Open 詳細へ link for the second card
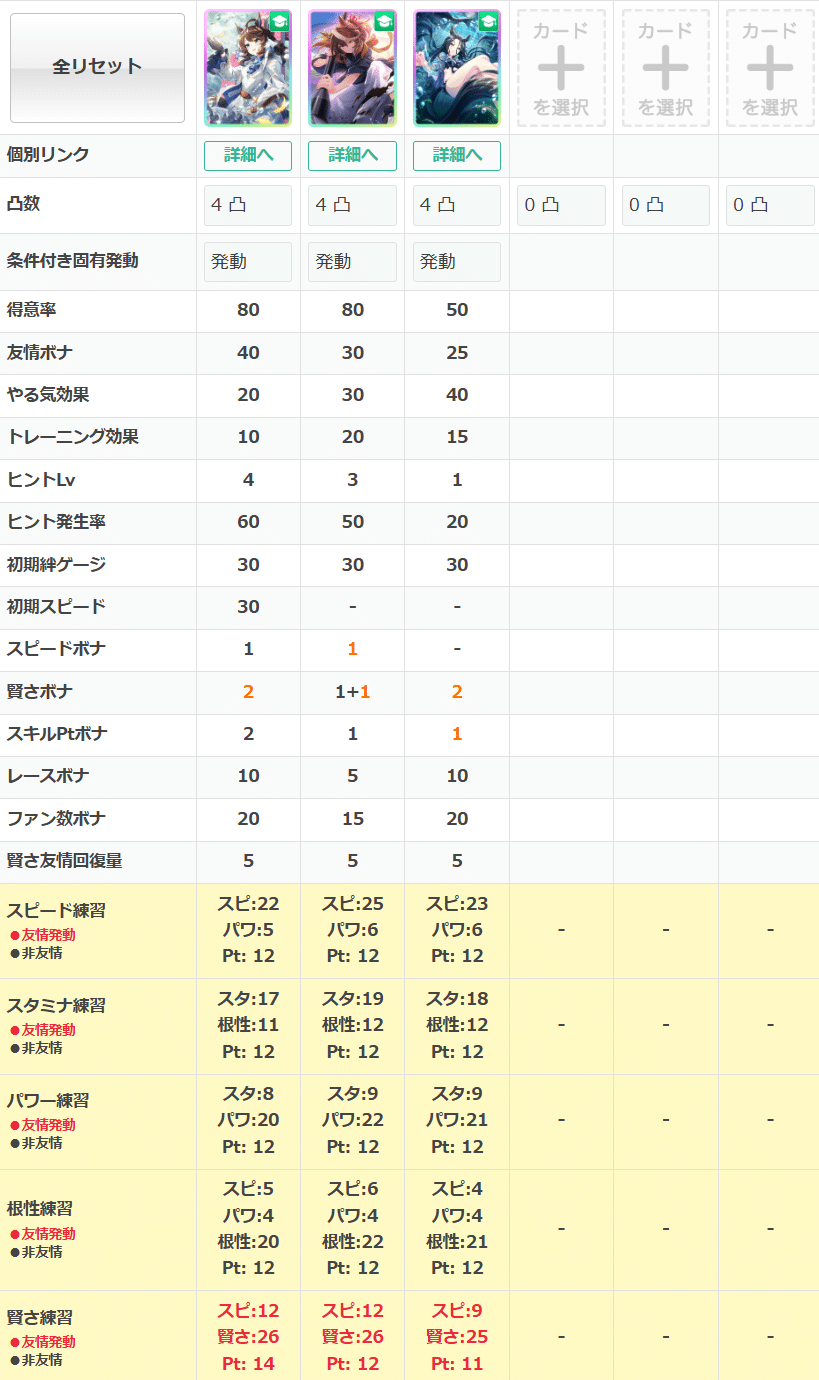 point(352,156)
